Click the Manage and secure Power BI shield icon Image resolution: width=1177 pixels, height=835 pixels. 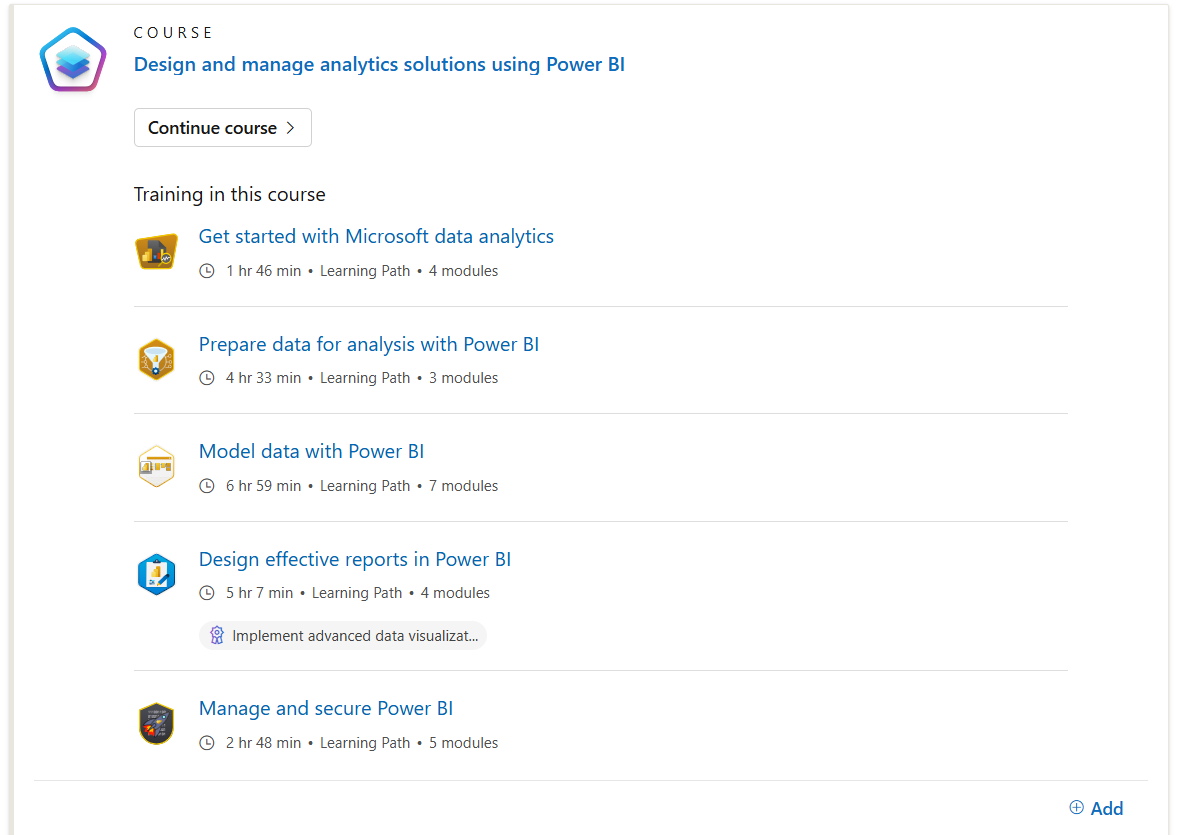(x=156, y=724)
